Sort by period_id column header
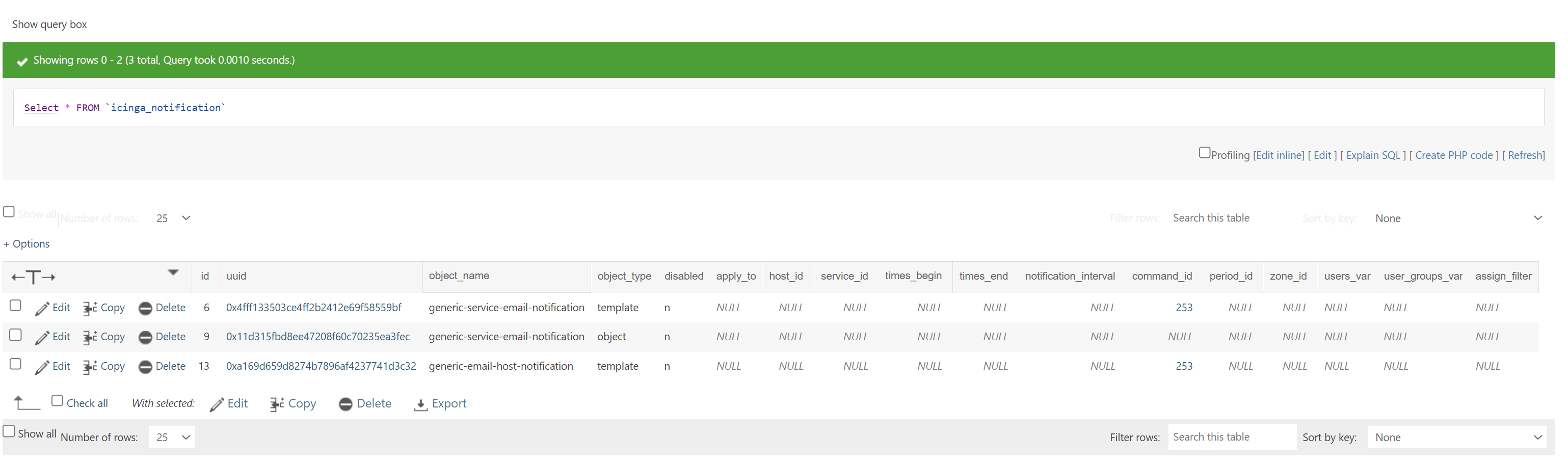This screenshot has height=464, width=1568. pos(1231,277)
